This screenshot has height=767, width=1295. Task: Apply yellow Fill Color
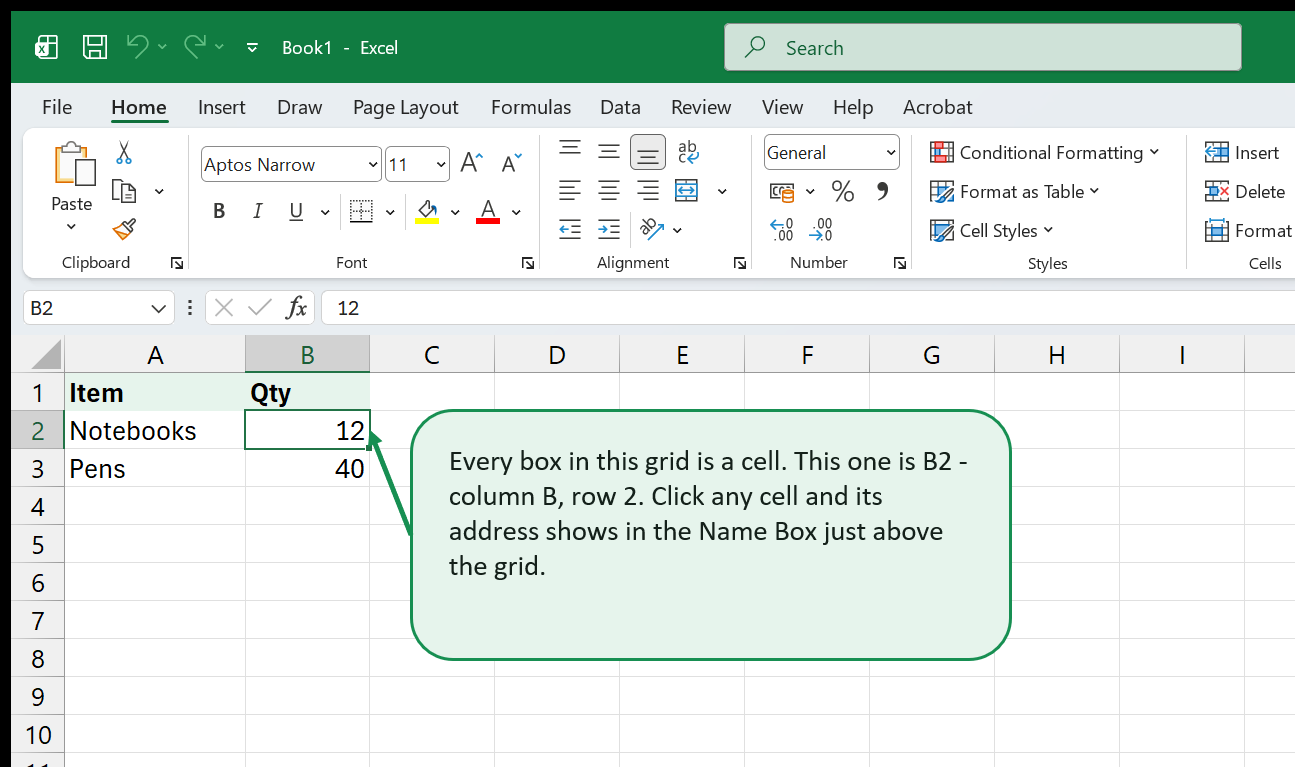[x=427, y=211]
